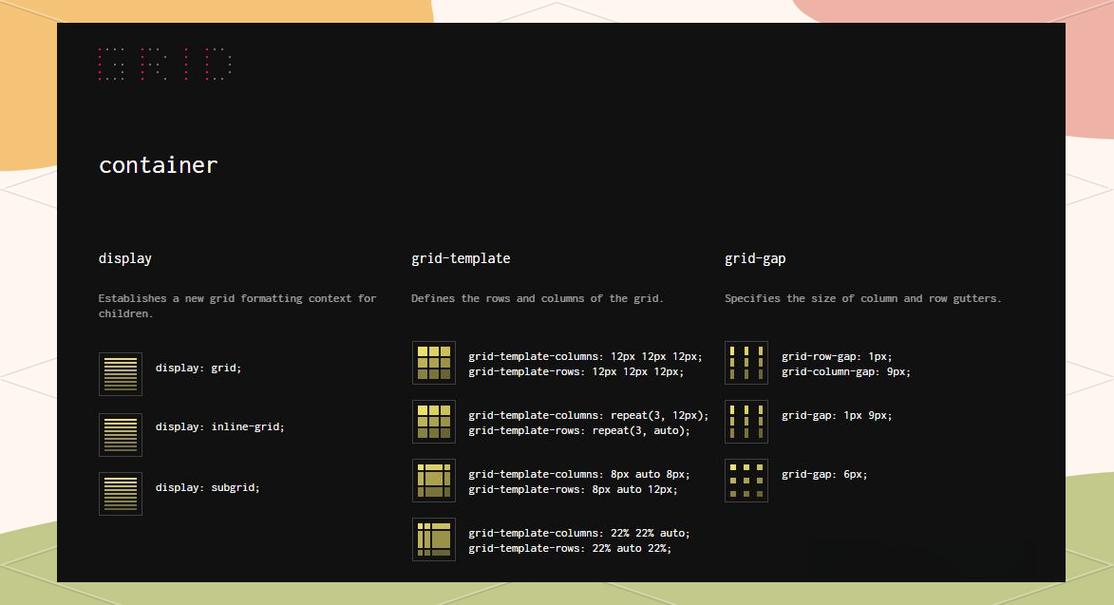Click the grid icon beside 22% 22% auto
Image resolution: width=1114 pixels, height=605 pixels.
pos(433,539)
